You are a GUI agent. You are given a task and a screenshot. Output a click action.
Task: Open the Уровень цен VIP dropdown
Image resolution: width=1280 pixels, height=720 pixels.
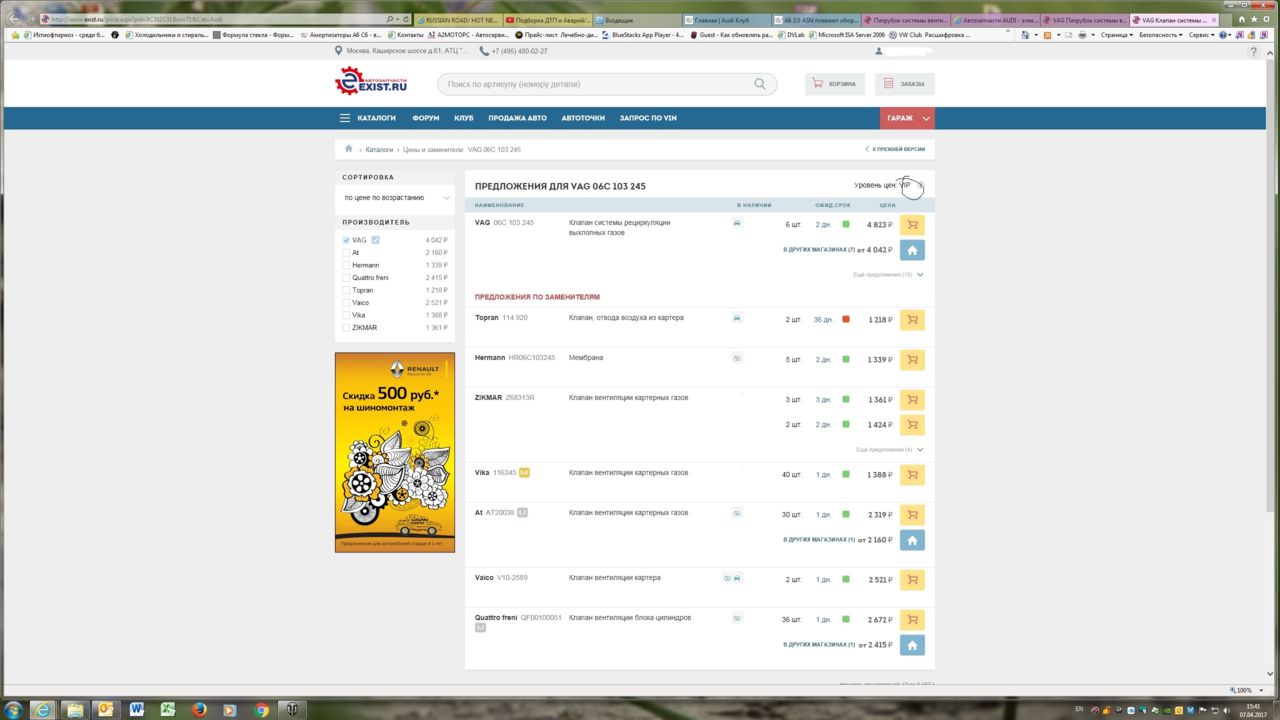point(889,185)
